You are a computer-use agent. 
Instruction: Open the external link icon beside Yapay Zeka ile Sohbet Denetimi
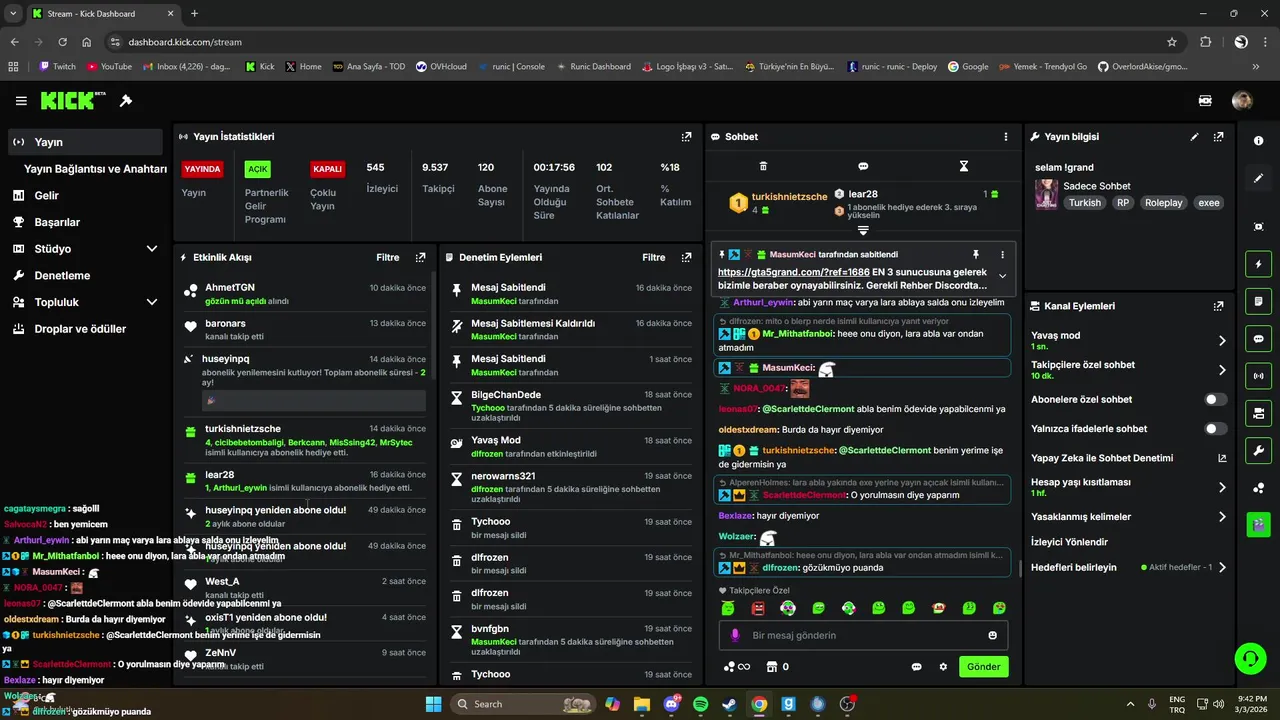click(x=1221, y=458)
